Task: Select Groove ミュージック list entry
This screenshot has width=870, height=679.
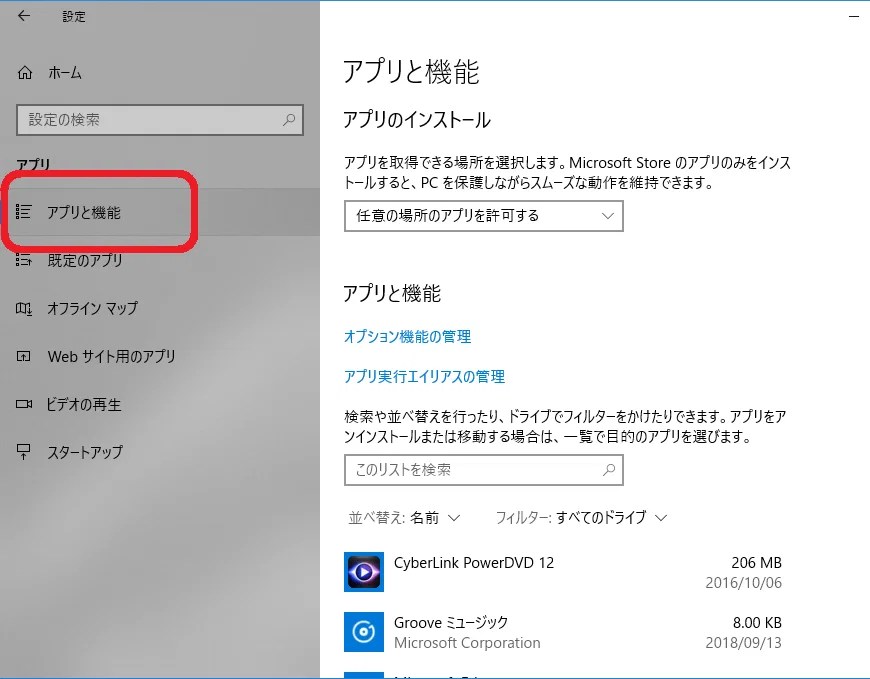Action: [x=563, y=632]
